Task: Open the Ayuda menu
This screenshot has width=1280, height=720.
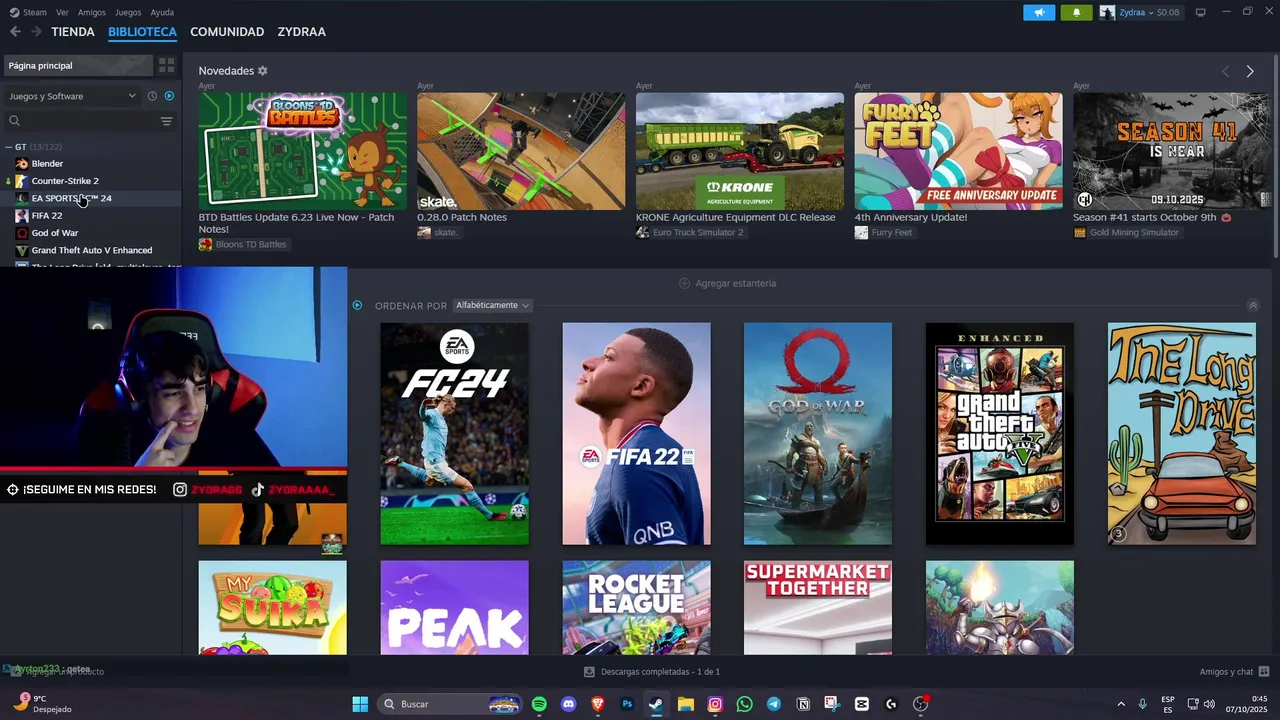Action: coord(162,12)
